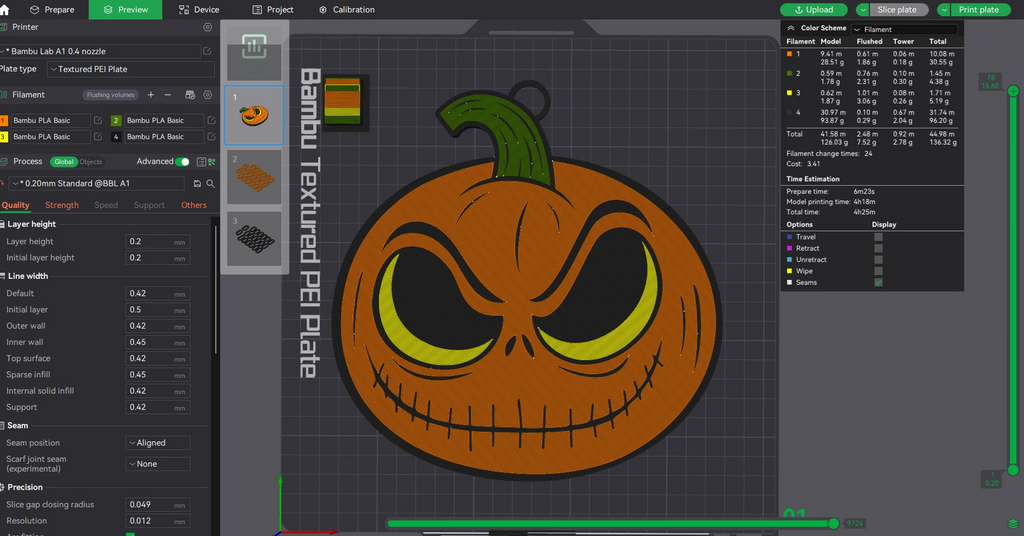The height and width of the screenshot is (536, 1024).
Task: Click the Outer wall line width field
Action: click(x=157, y=326)
